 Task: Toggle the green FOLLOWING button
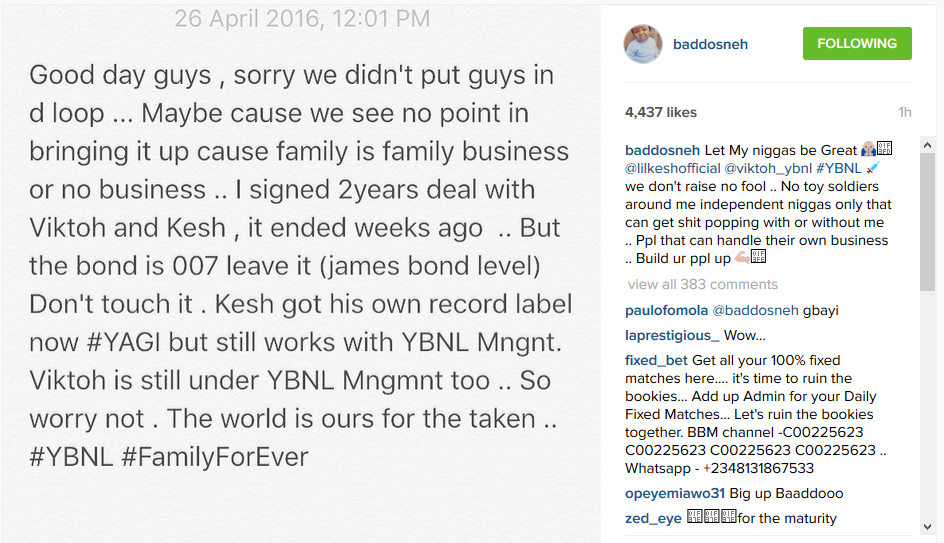coord(857,43)
